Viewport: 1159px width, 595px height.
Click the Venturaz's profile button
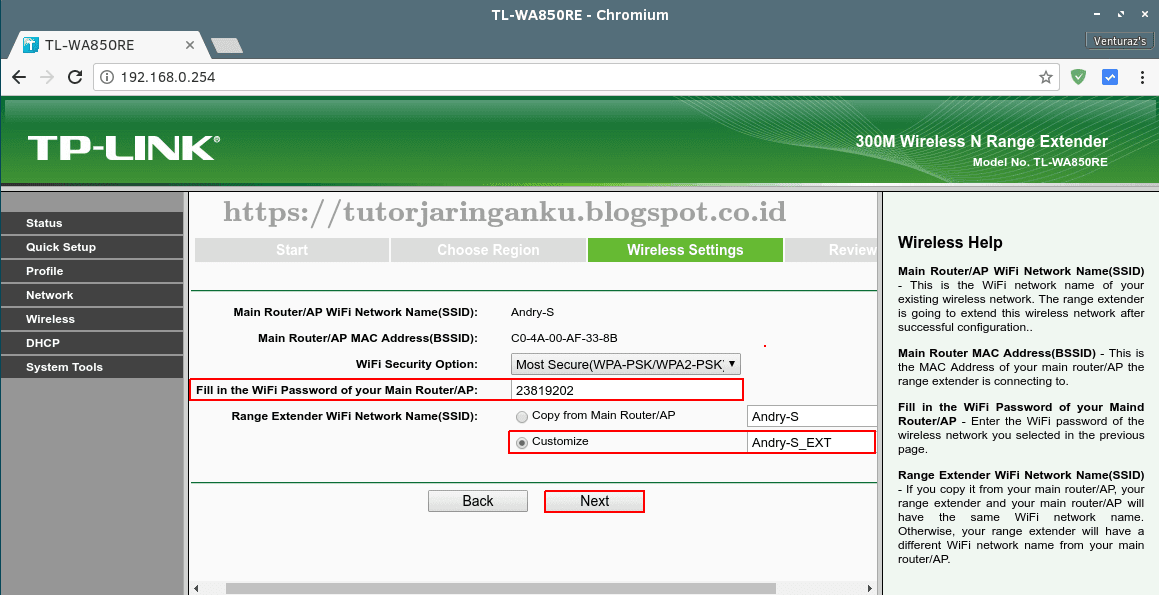tap(1119, 41)
